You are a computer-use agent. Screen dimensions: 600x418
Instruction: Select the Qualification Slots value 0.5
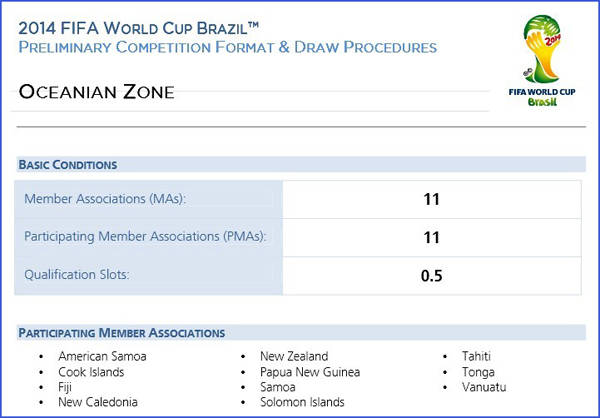tap(431, 276)
